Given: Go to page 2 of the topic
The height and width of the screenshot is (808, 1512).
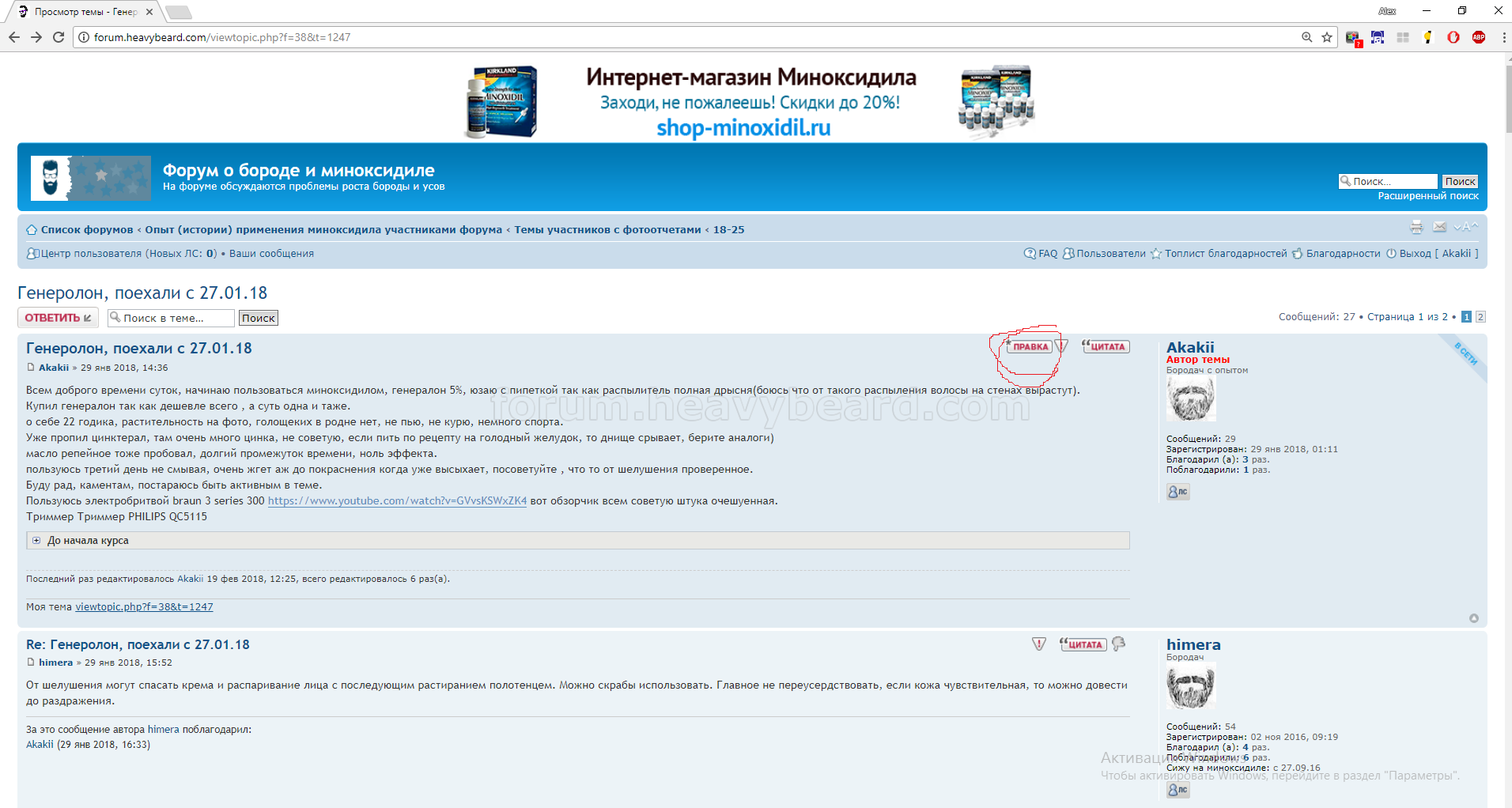Looking at the screenshot, I should click(x=1480, y=317).
